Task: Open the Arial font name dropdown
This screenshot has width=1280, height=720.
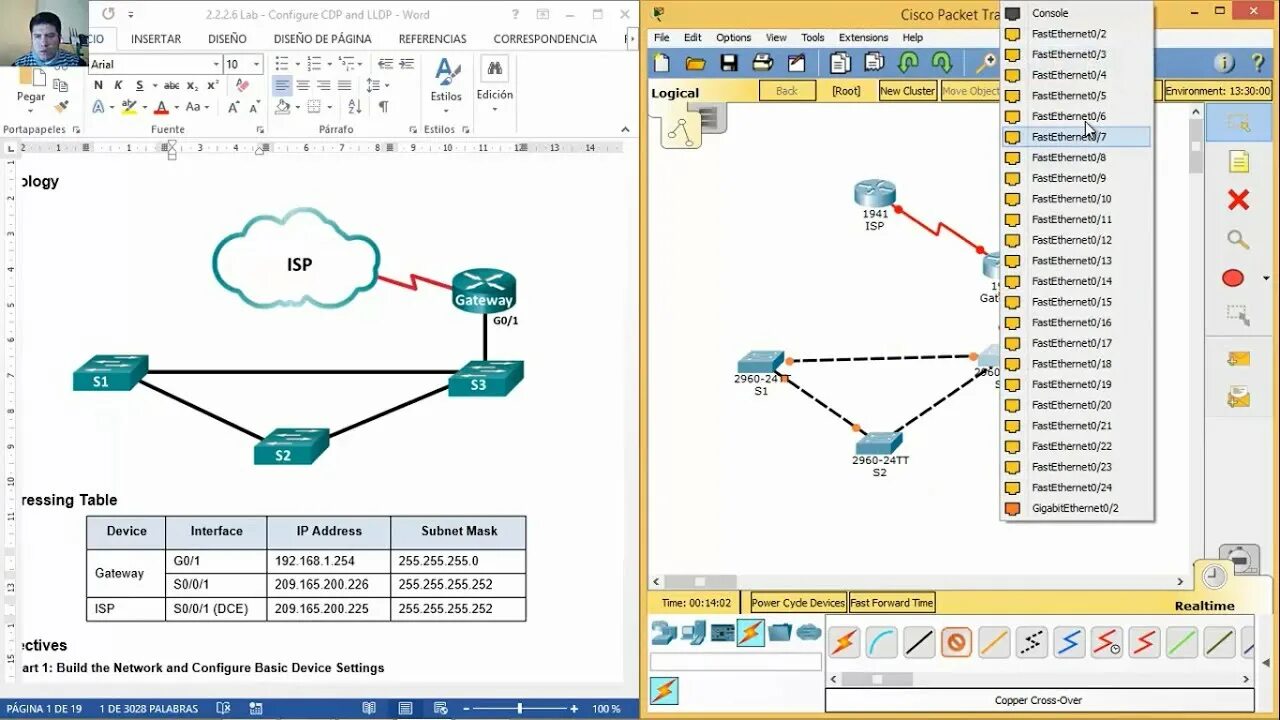Action: 216,64
